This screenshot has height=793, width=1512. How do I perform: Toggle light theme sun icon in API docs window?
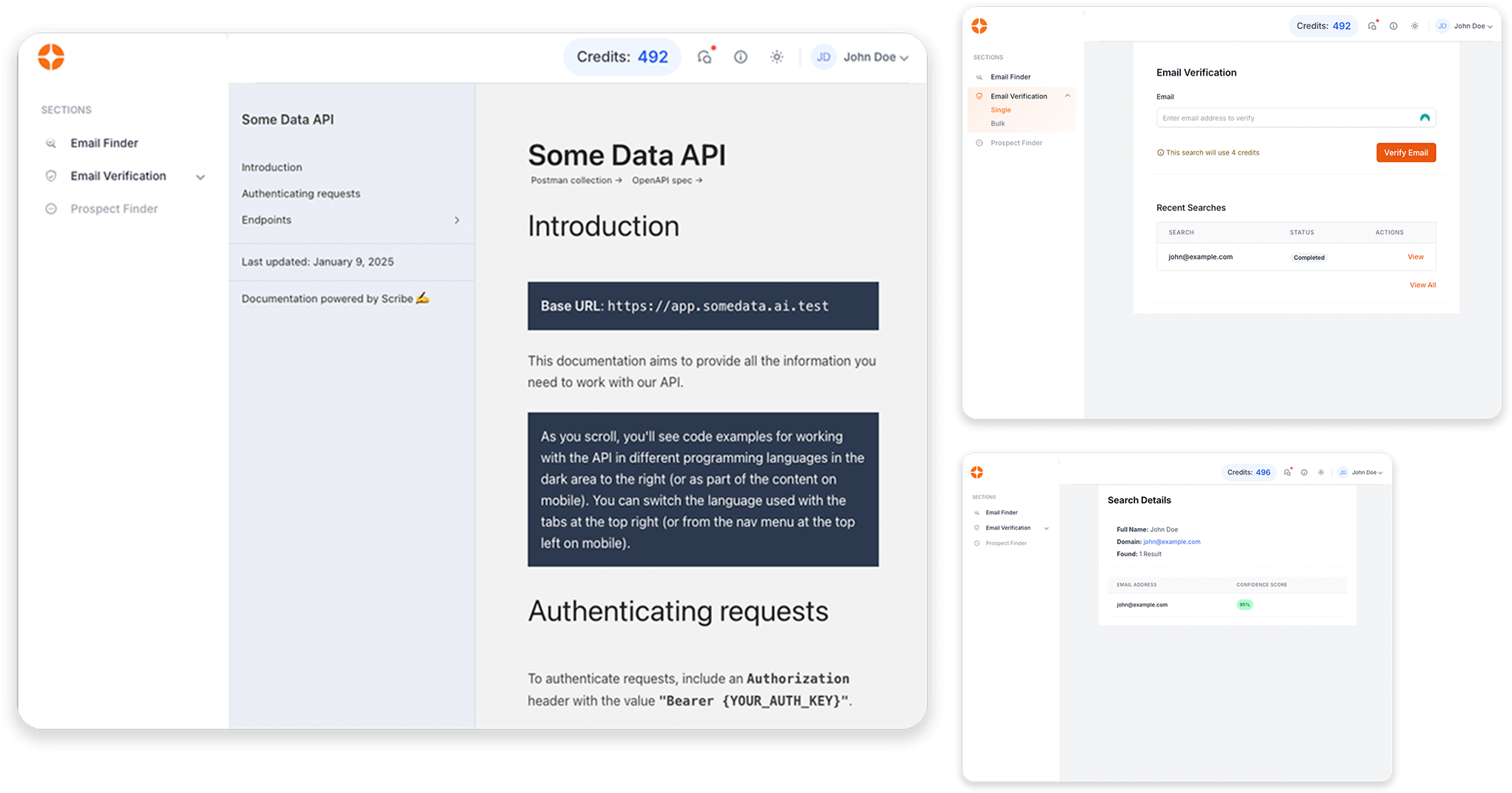(776, 57)
